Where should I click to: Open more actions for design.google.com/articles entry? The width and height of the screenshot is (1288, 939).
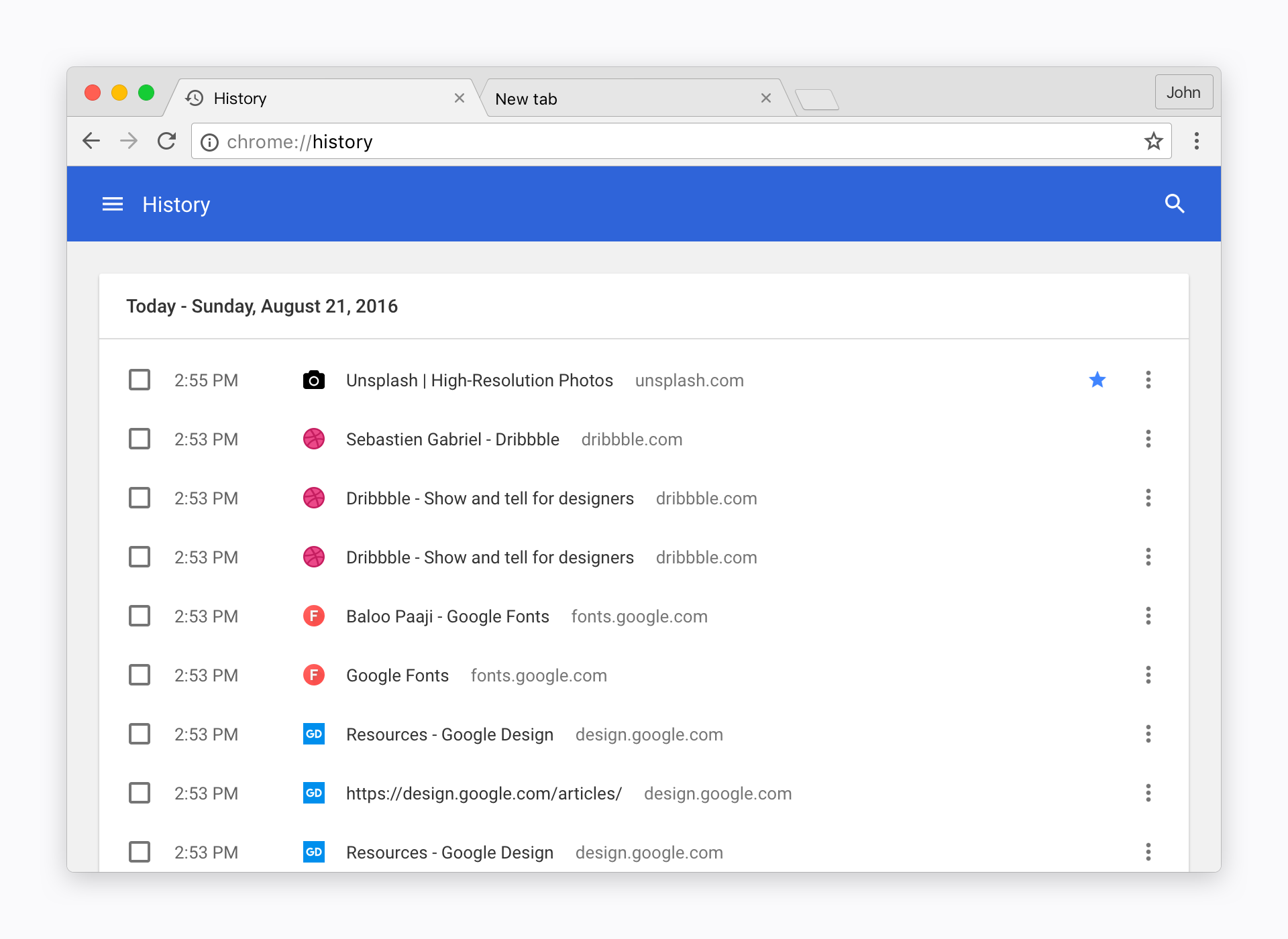[x=1148, y=793]
